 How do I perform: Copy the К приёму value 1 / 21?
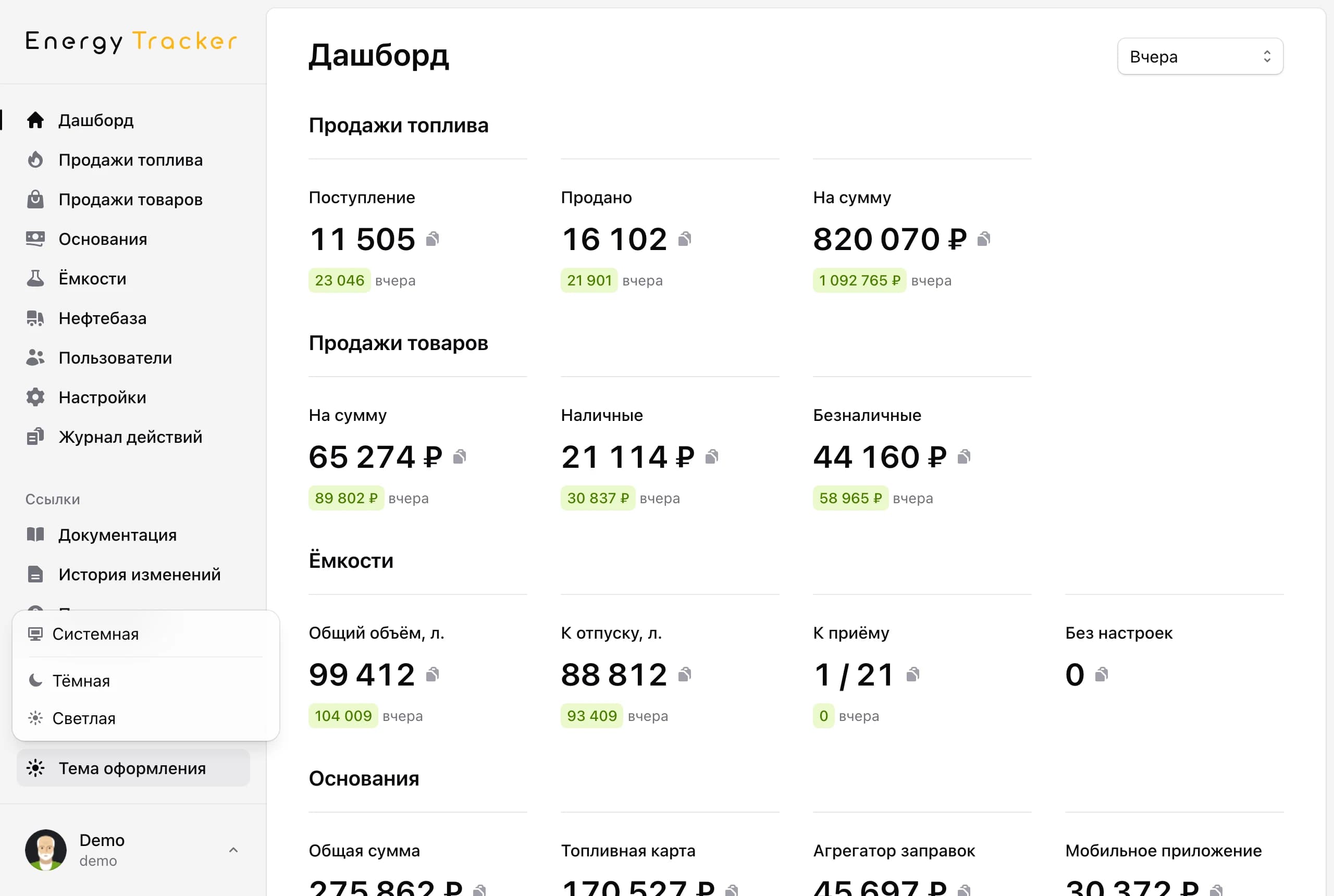[913, 674]
